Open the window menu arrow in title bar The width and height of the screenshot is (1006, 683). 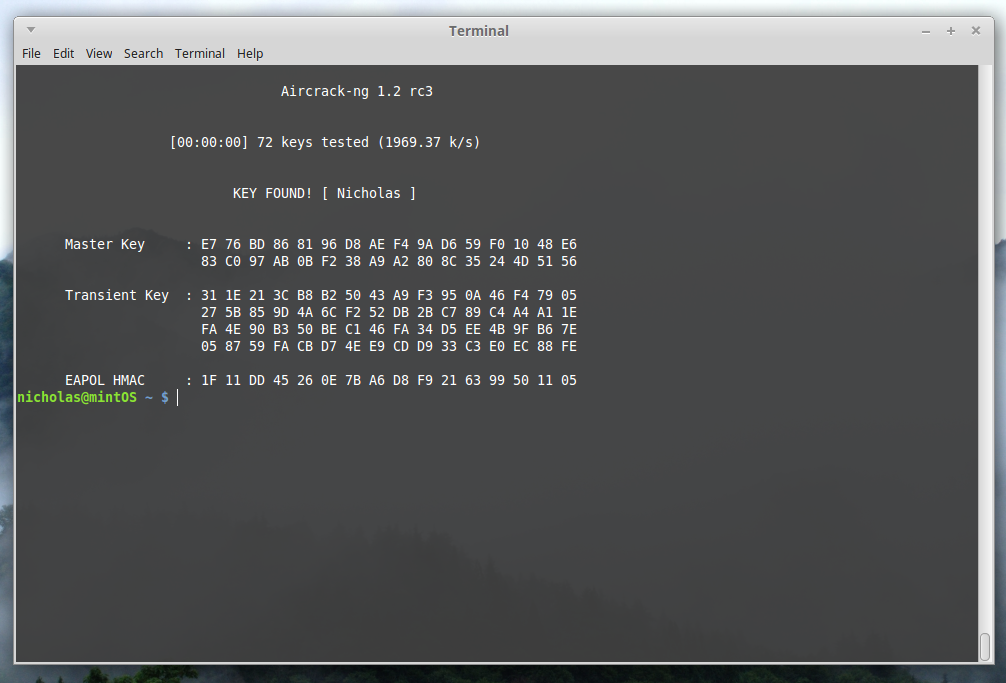click(x=31, y=30)
